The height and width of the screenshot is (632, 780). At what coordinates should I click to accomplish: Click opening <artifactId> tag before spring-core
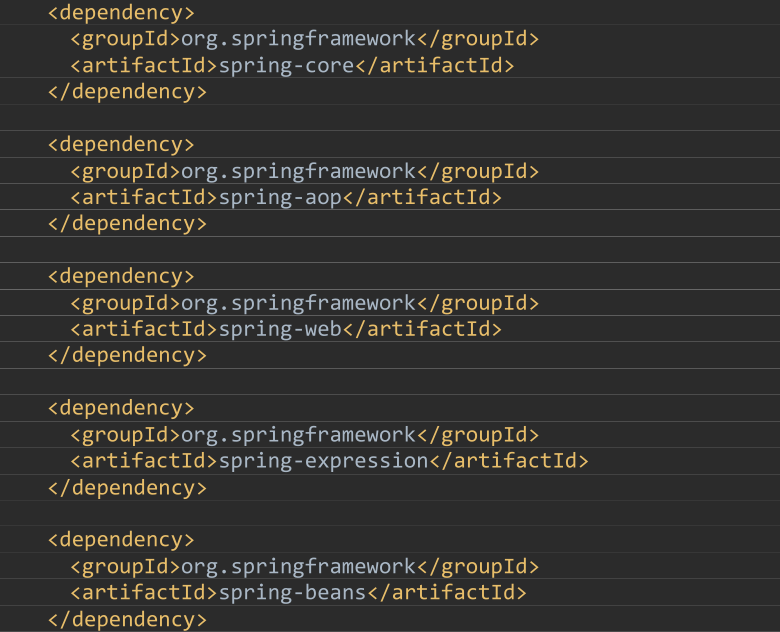point(144,66)
